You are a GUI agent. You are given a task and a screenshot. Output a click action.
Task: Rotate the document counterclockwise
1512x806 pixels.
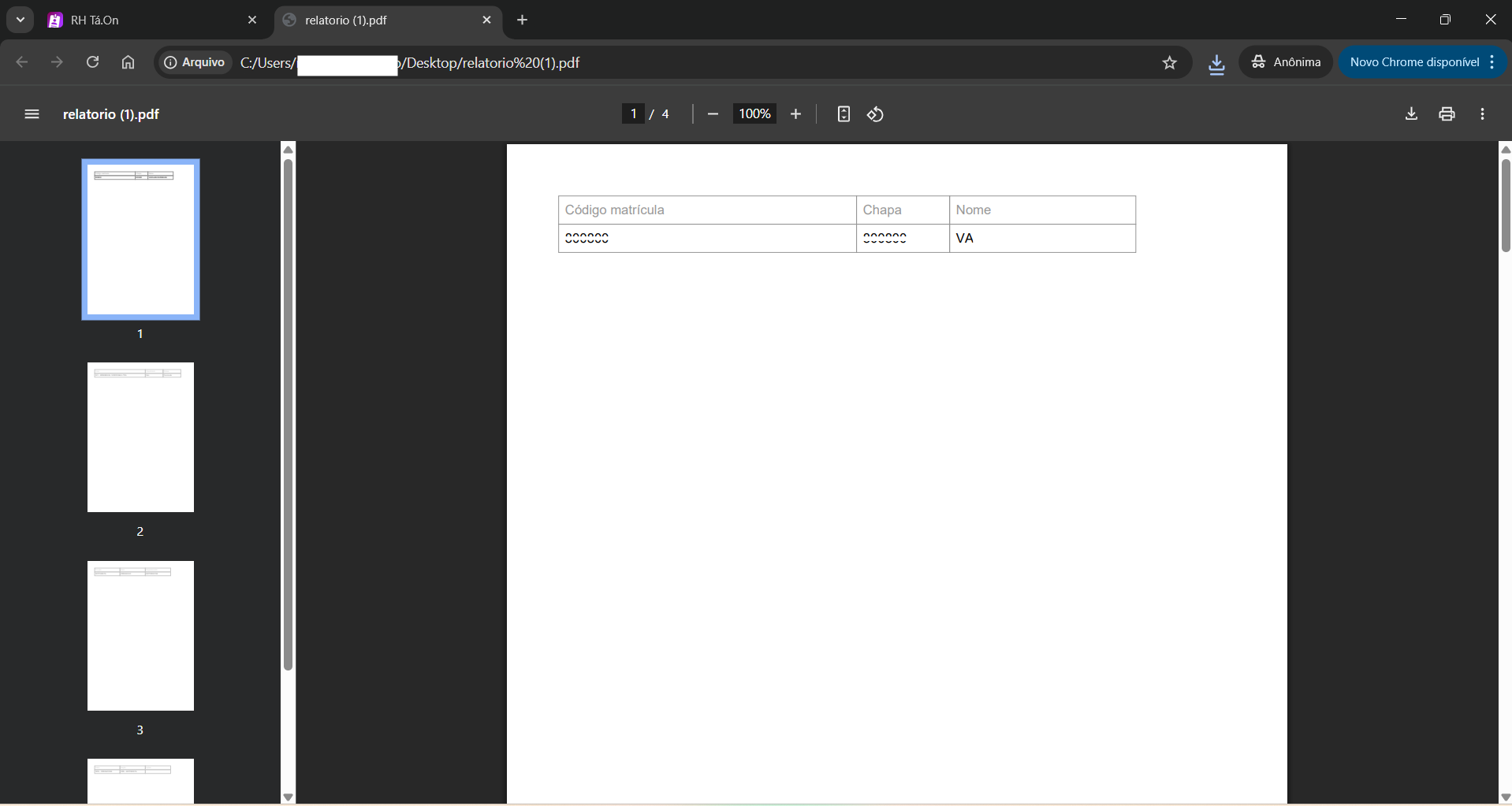(x=876, y=114)
